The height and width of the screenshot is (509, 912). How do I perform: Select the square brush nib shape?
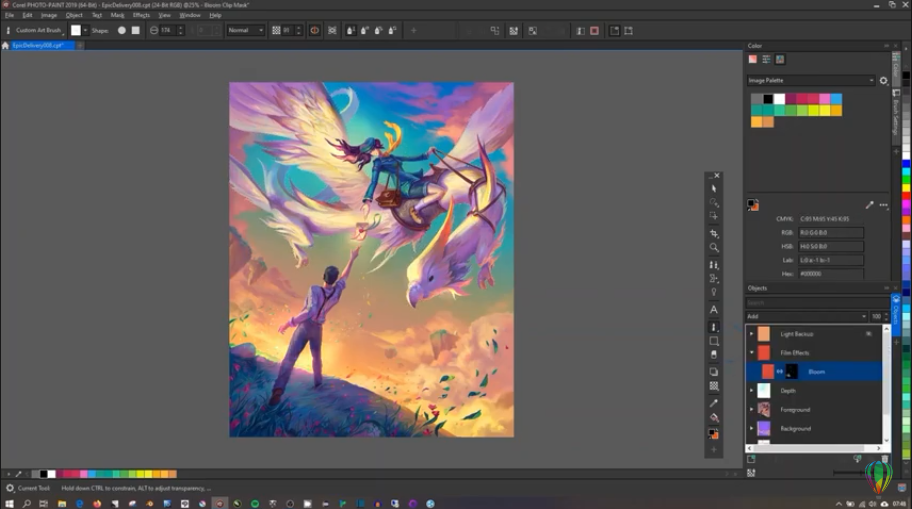click(x=135, y=30)
